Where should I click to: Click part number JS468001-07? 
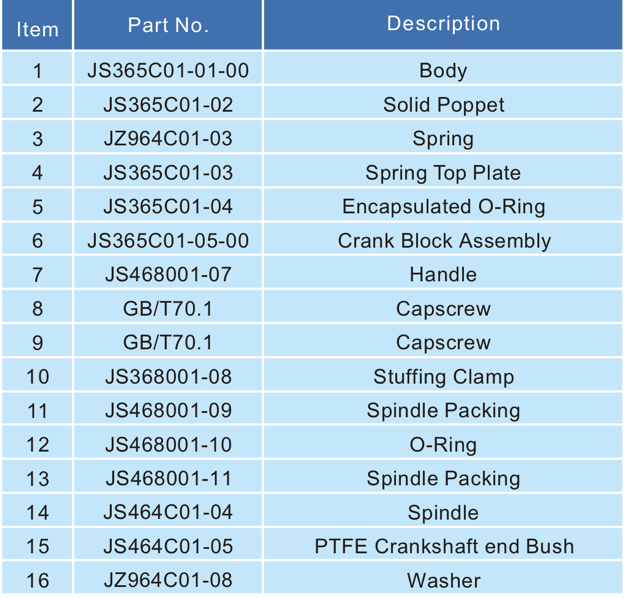[168, 275]
